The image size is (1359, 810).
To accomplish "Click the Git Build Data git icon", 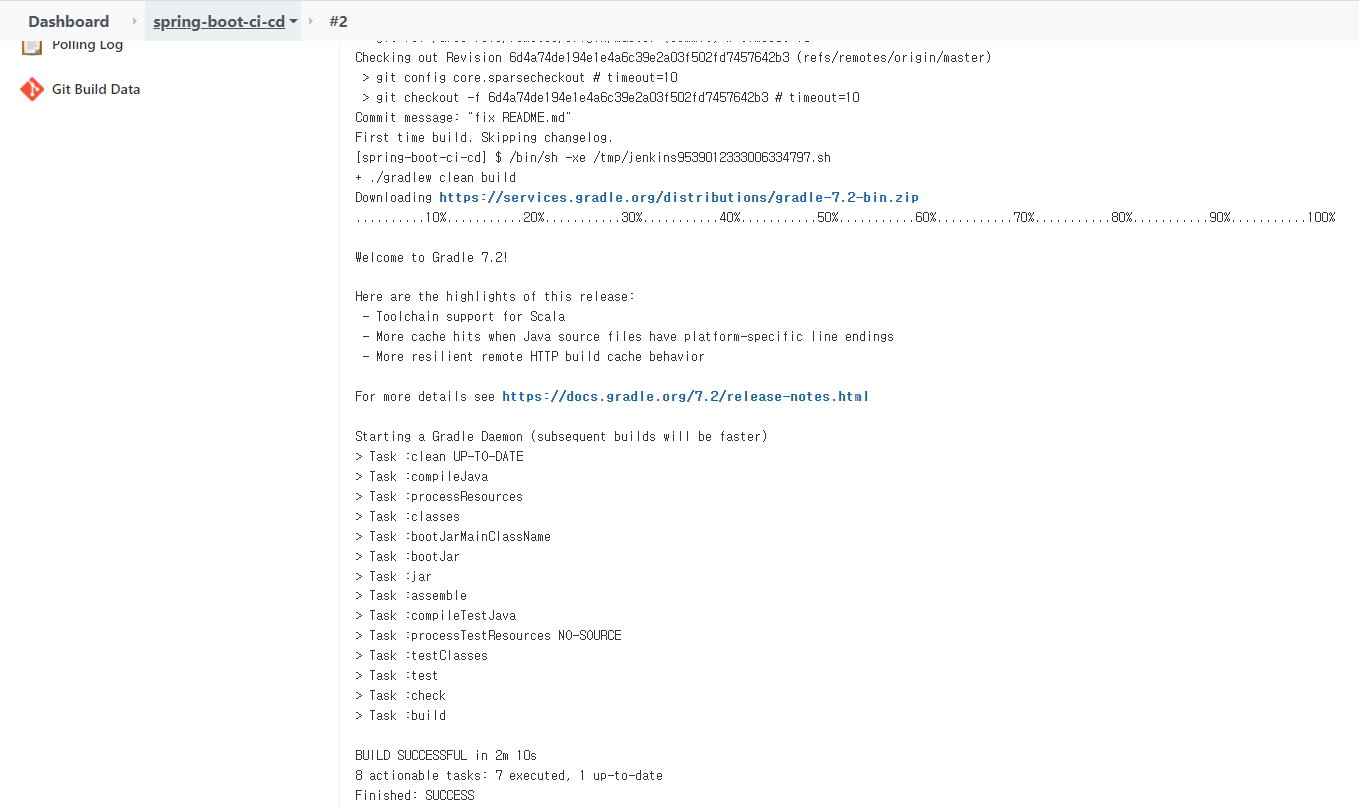I will 32,89.
